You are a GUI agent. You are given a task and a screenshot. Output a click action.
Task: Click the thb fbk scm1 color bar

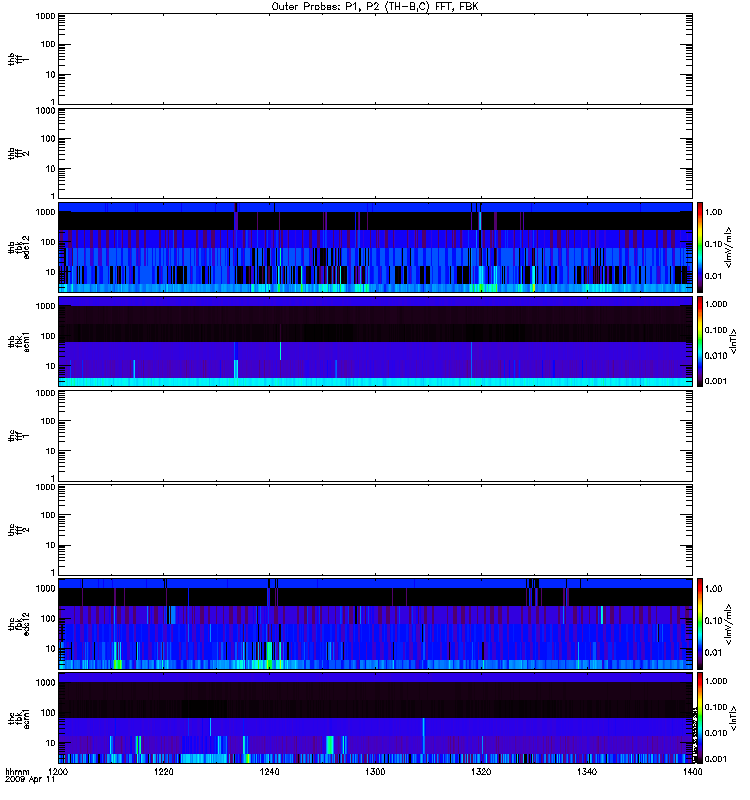click(700, 341)
